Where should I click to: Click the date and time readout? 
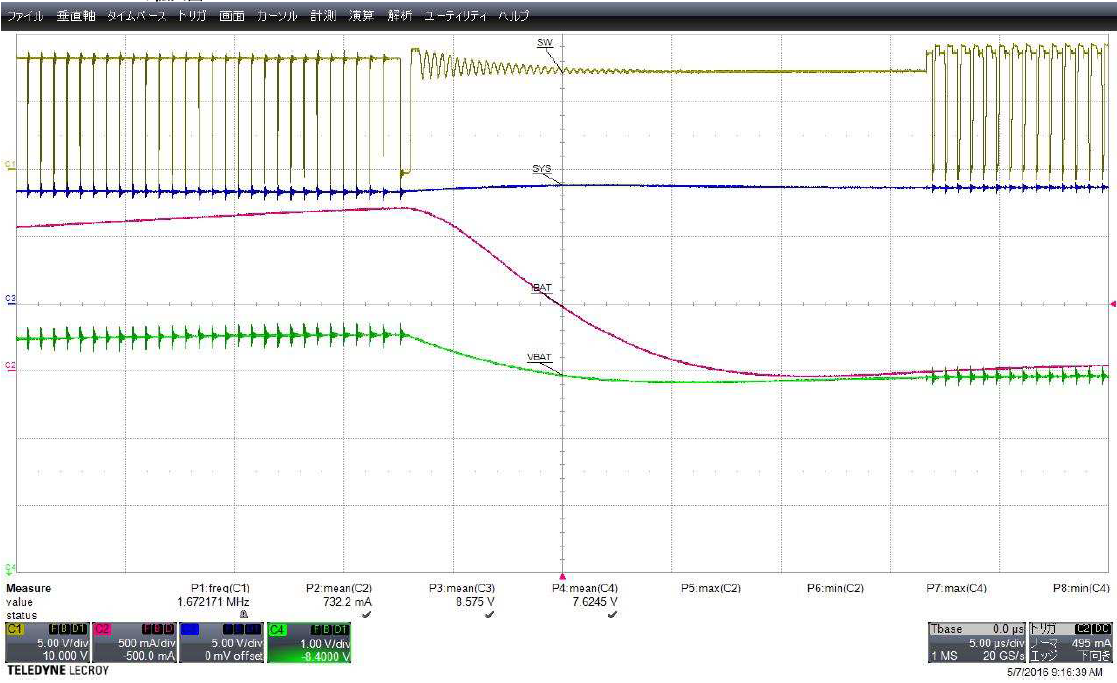(1054, 672)
